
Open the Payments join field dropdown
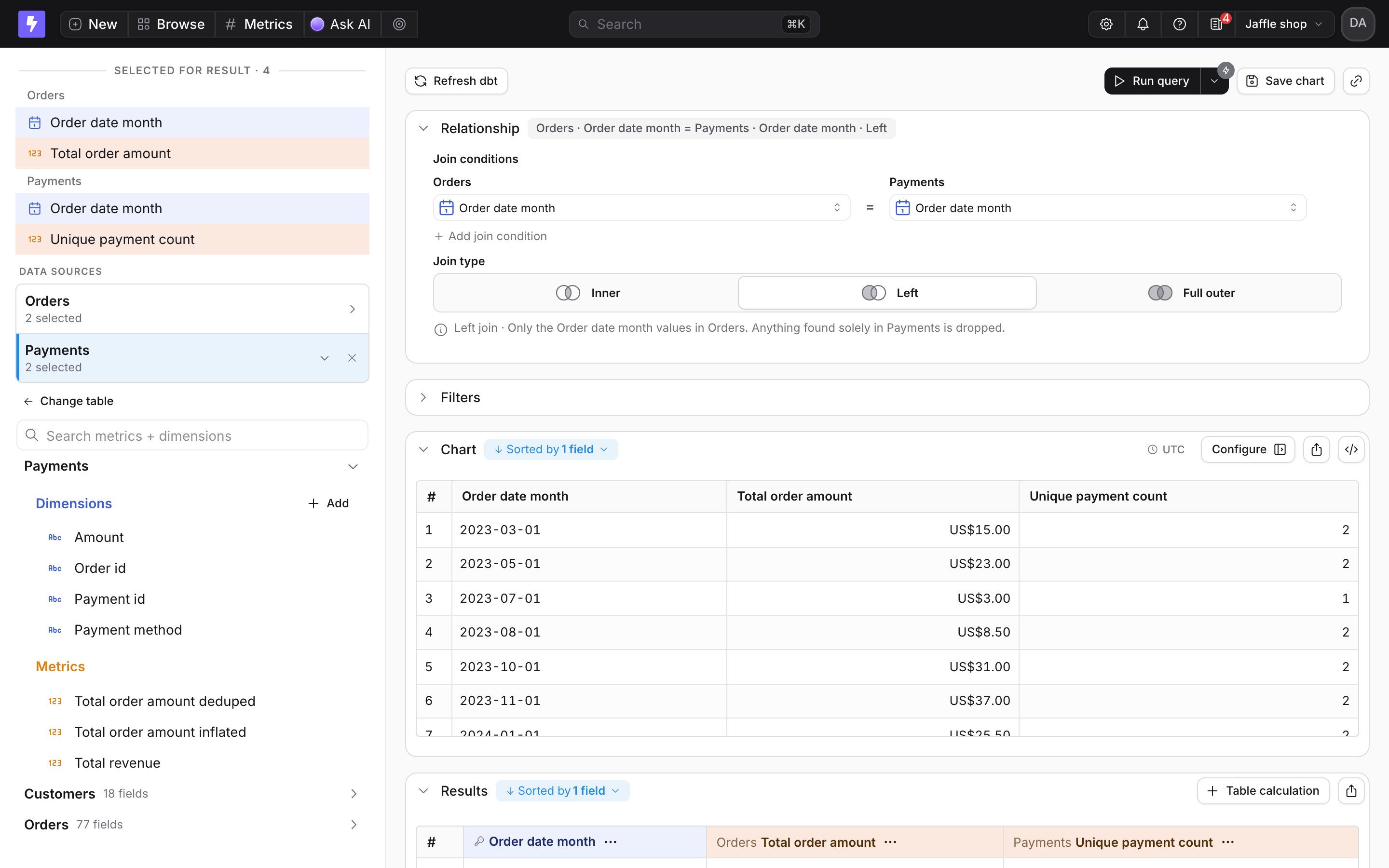1097,208
